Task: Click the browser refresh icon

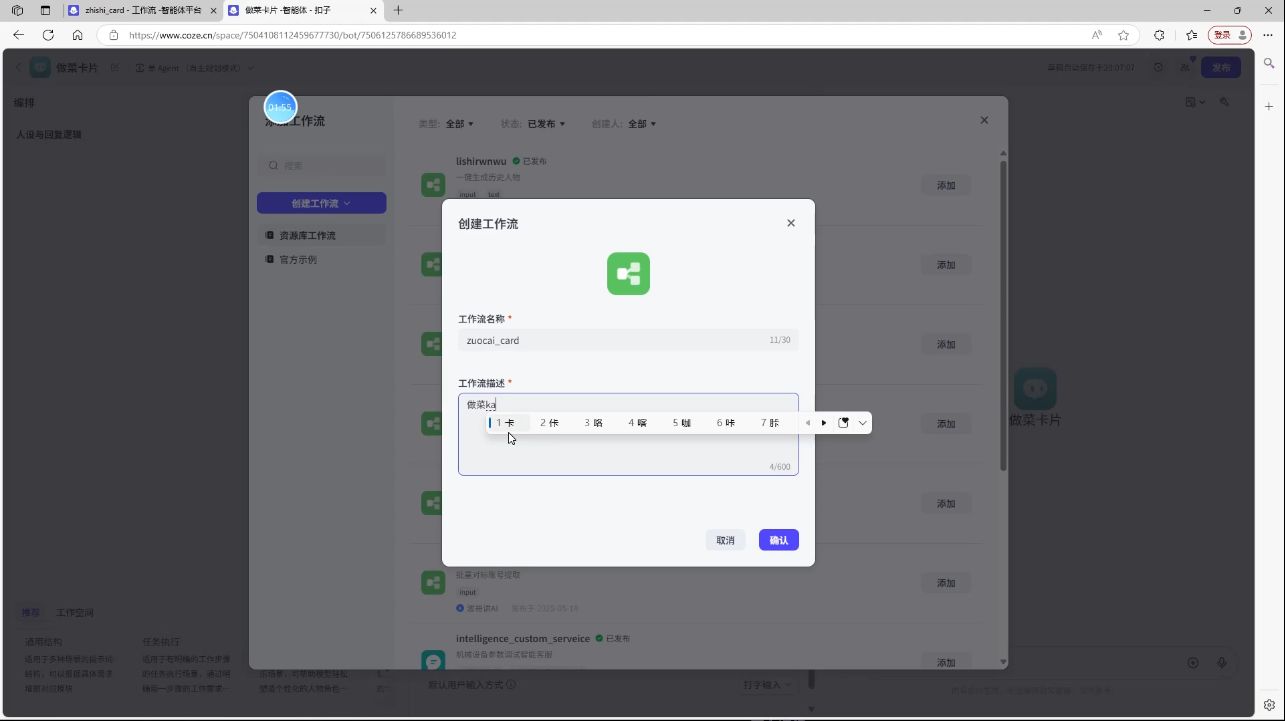Action: click(48, 35)
